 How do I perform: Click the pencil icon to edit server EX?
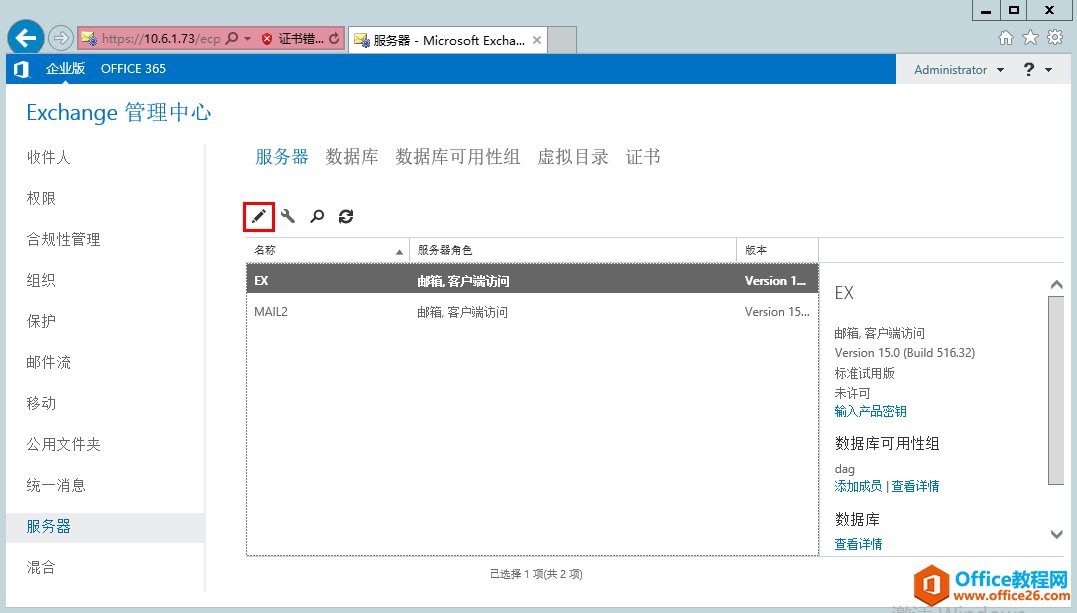[x=259, y=215]
